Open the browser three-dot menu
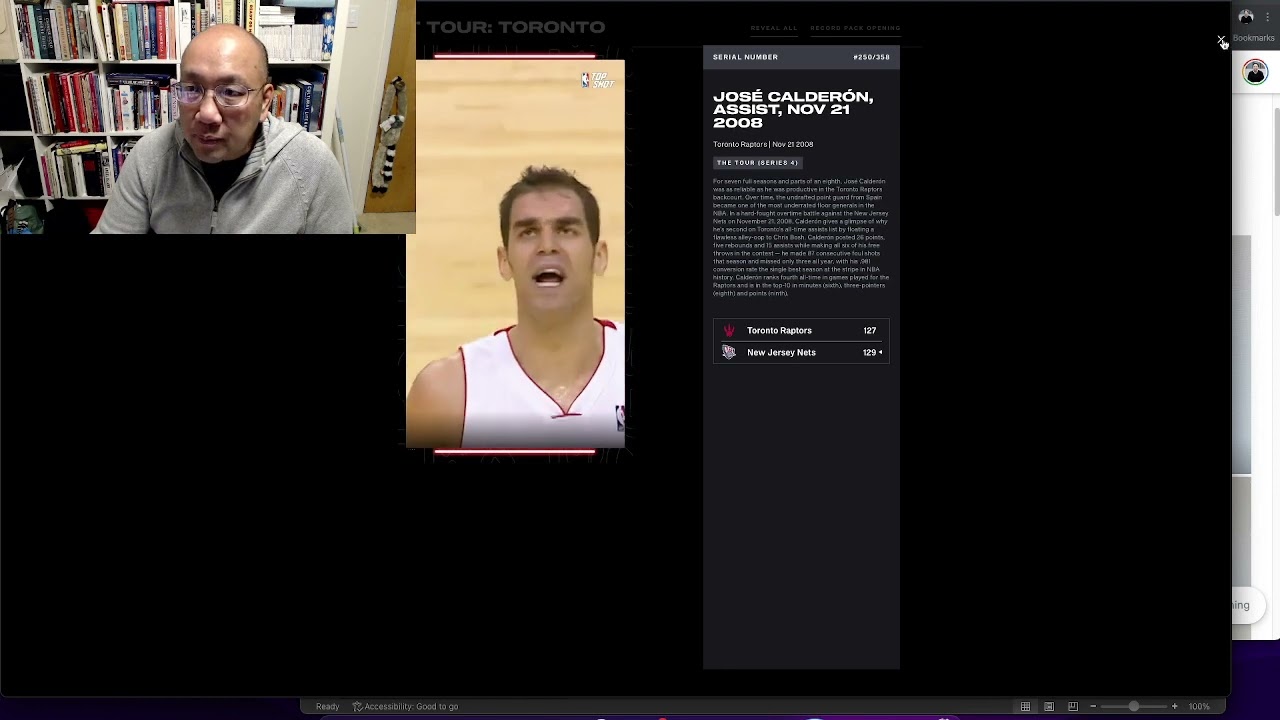The width and height of the screenshot is (1280, 720). (1268, 17)
